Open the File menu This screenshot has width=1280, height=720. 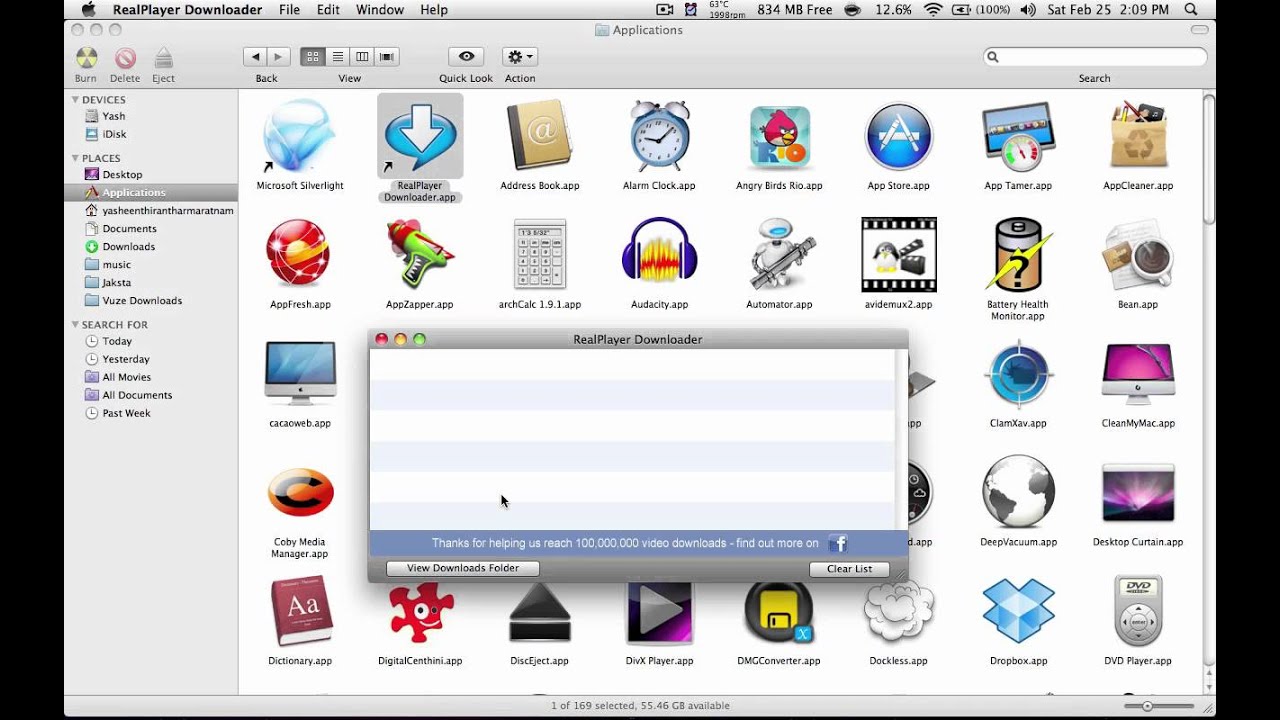coord(289,10)
